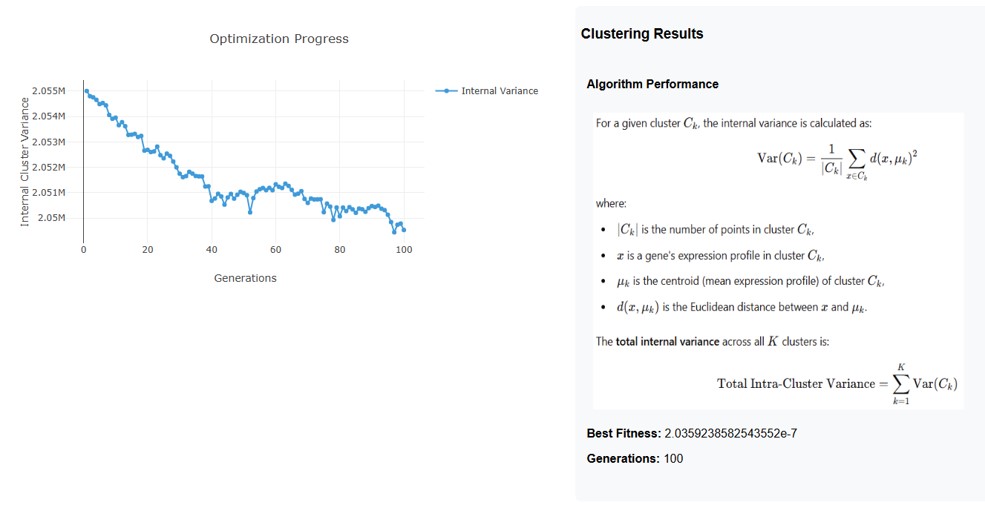Click the Best Fitness value text

tap(730, 433)
